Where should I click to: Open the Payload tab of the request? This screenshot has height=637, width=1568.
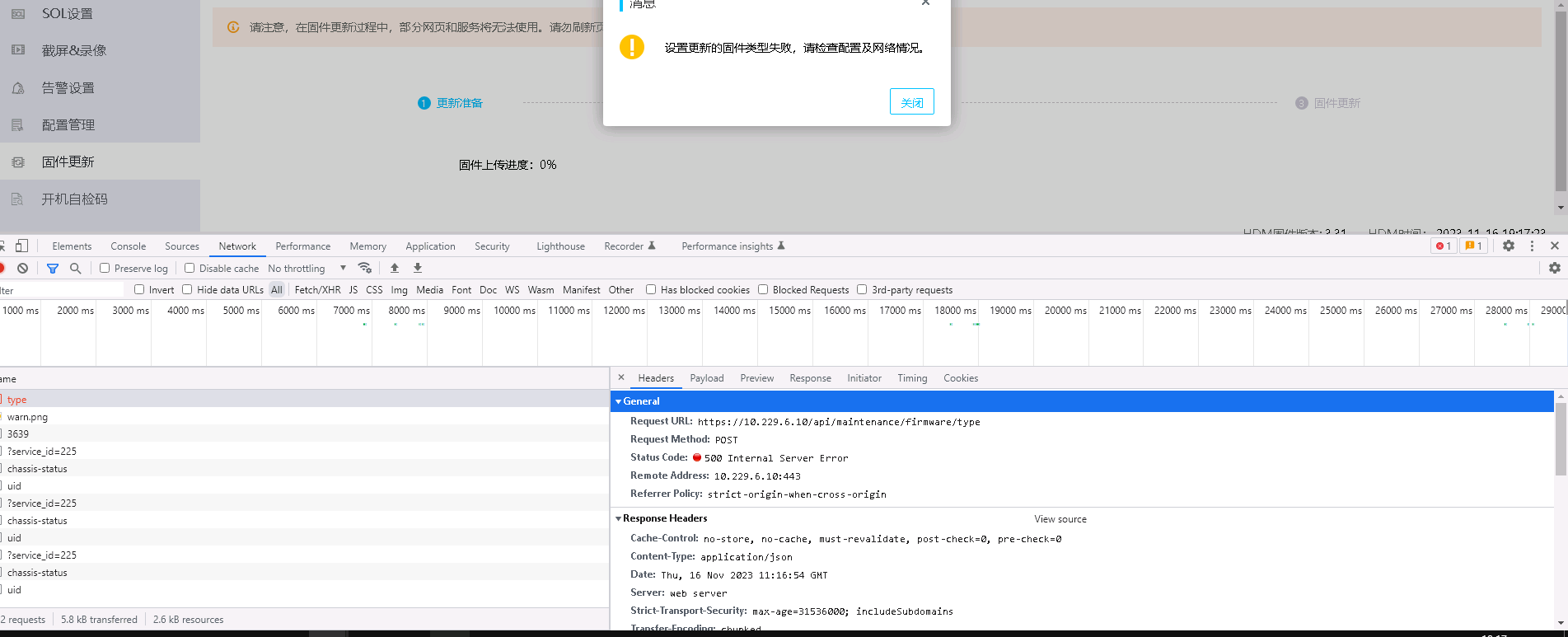707,378
